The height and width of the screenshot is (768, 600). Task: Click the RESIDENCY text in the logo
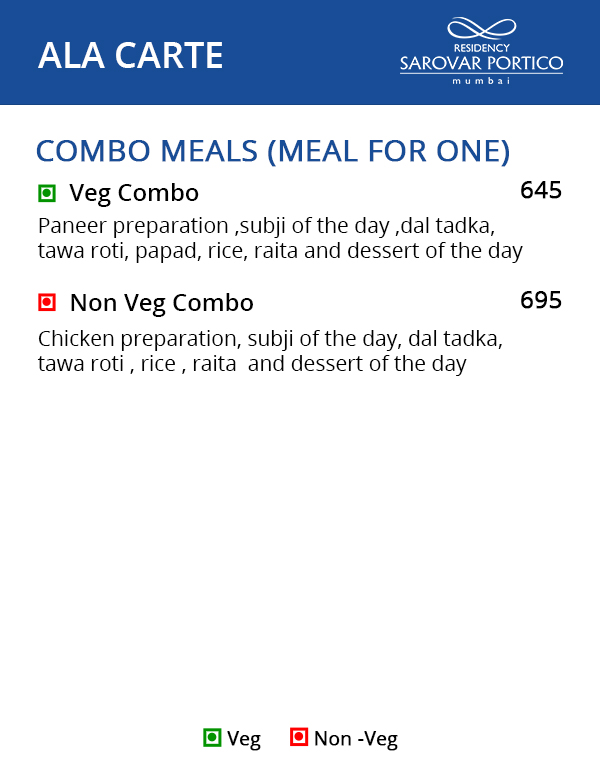click(x=481, y=48)
